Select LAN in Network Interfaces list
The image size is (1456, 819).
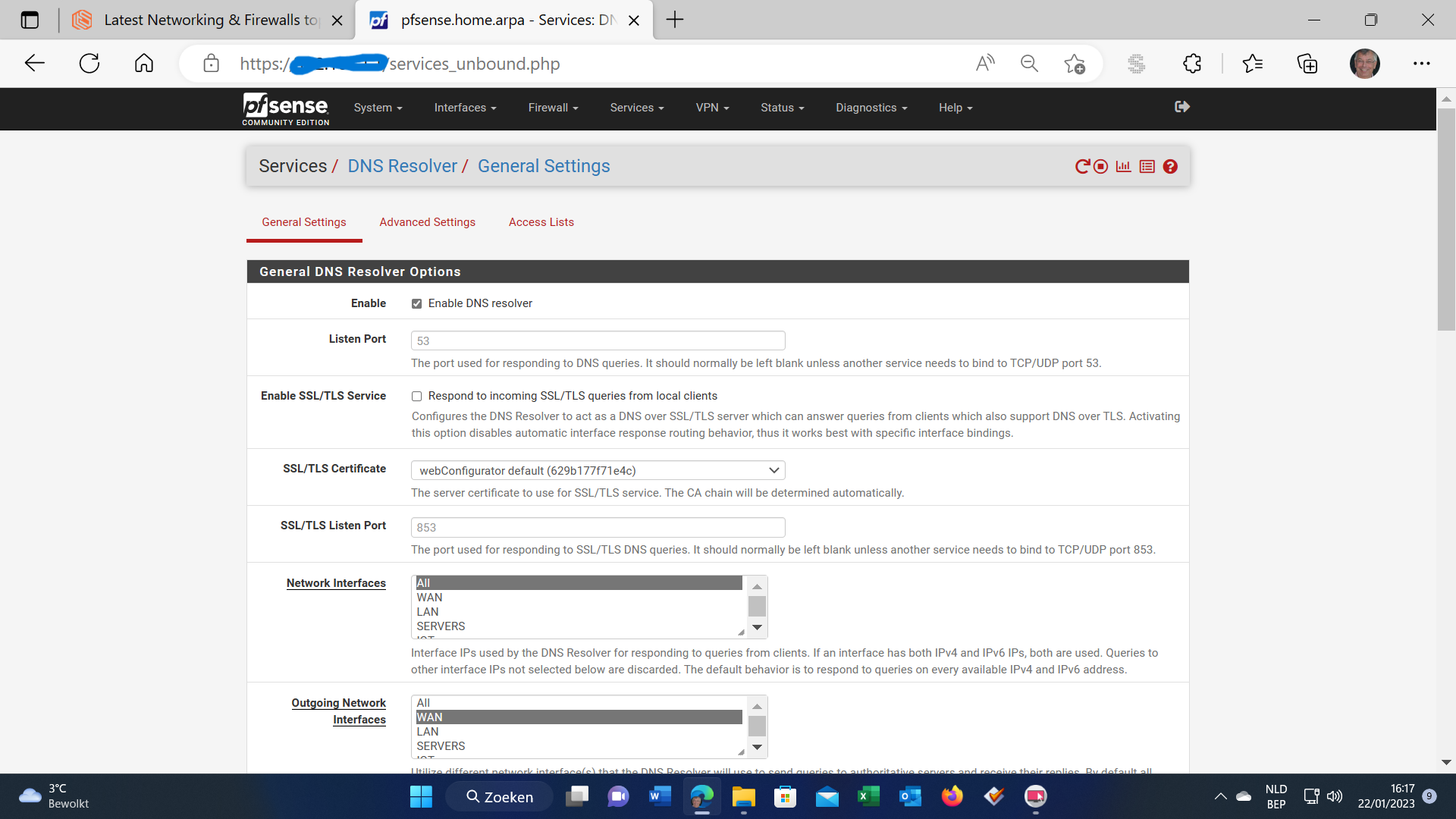tap(579, 612)
